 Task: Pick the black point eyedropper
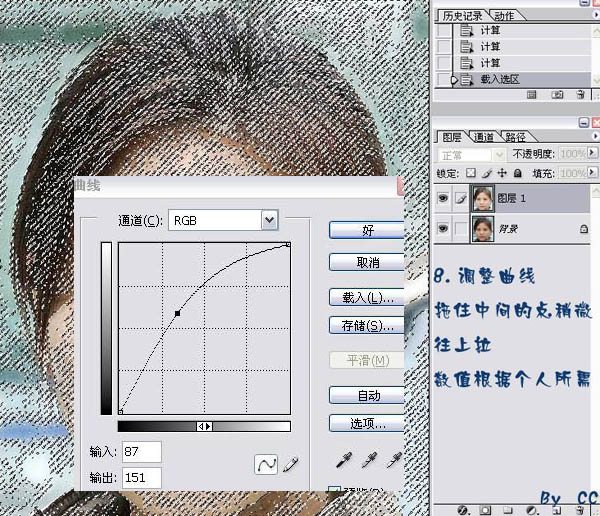[x=345, y=460]
